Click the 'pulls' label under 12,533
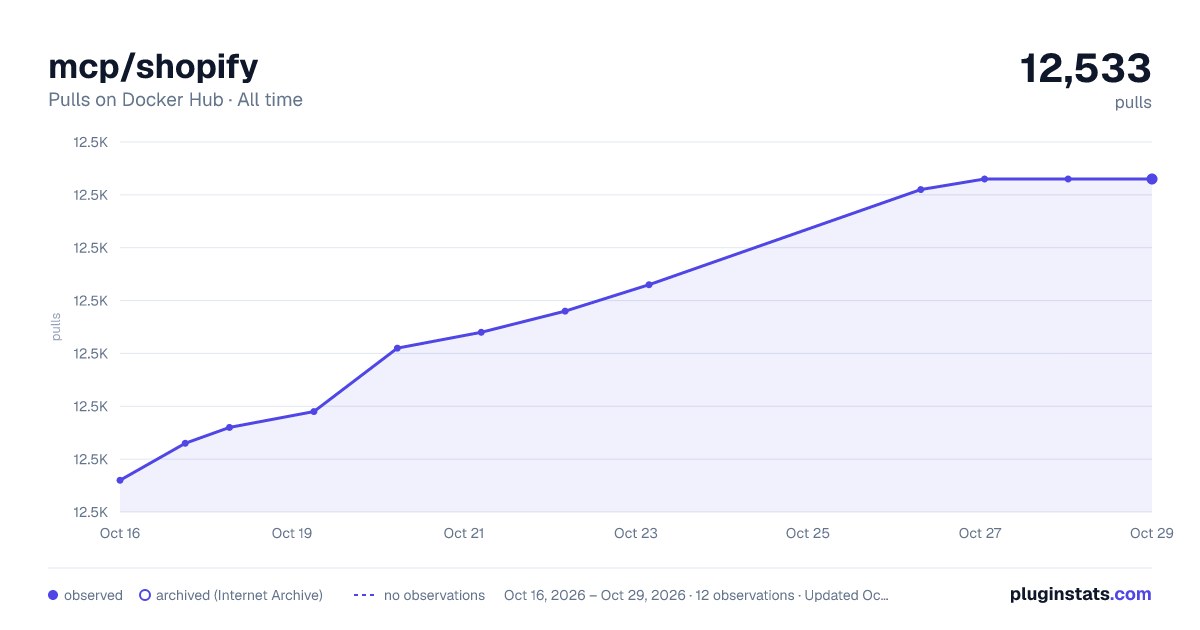 pyautogui.click(x=1133, y=102)
